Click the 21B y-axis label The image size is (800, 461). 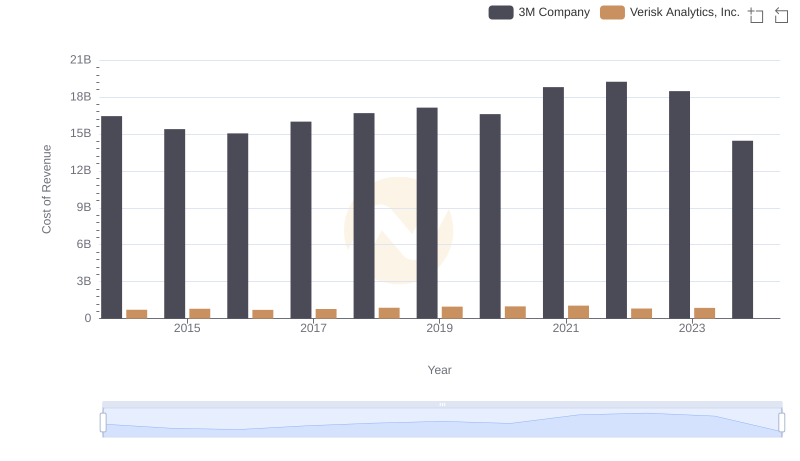pyautogui.click(x=81, y=60)
